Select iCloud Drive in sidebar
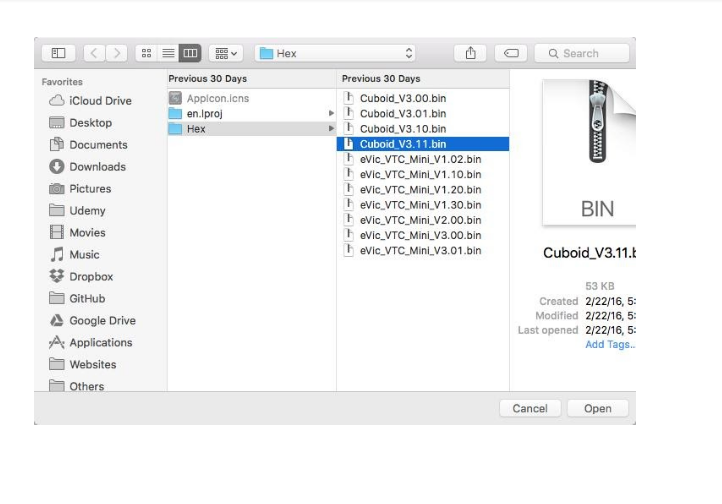This screenshot has height=504, width=722. (90, 101)
